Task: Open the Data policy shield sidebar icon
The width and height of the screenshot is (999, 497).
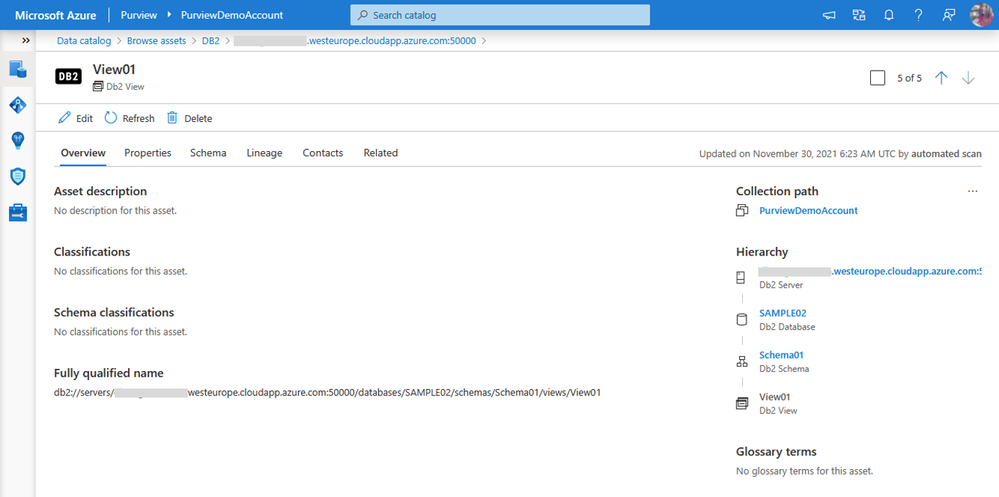Action: (18, 176)
